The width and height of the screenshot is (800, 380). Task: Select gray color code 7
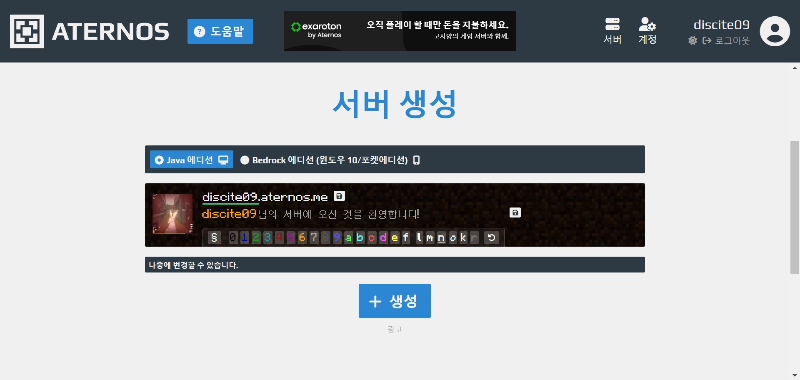coord(314,238)
